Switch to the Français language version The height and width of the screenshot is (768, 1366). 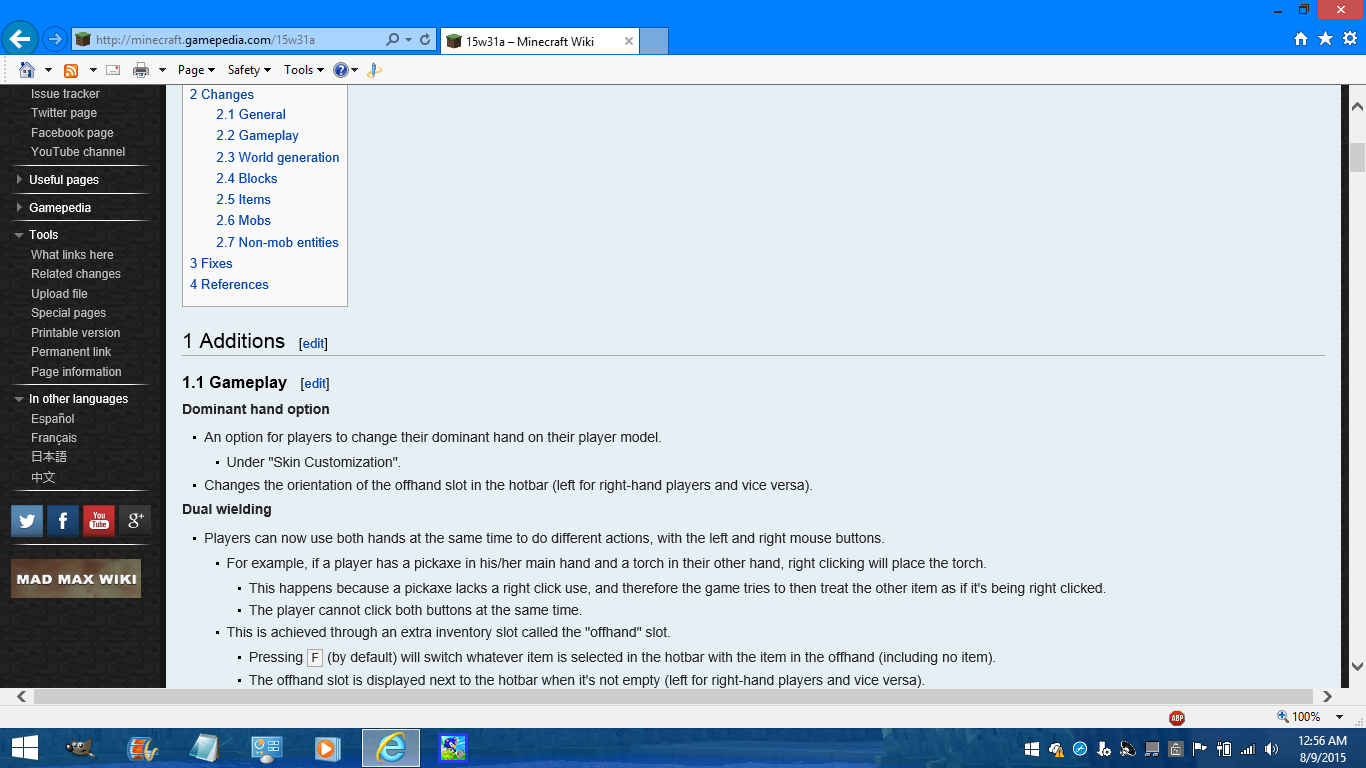click(x=54, y=438)
